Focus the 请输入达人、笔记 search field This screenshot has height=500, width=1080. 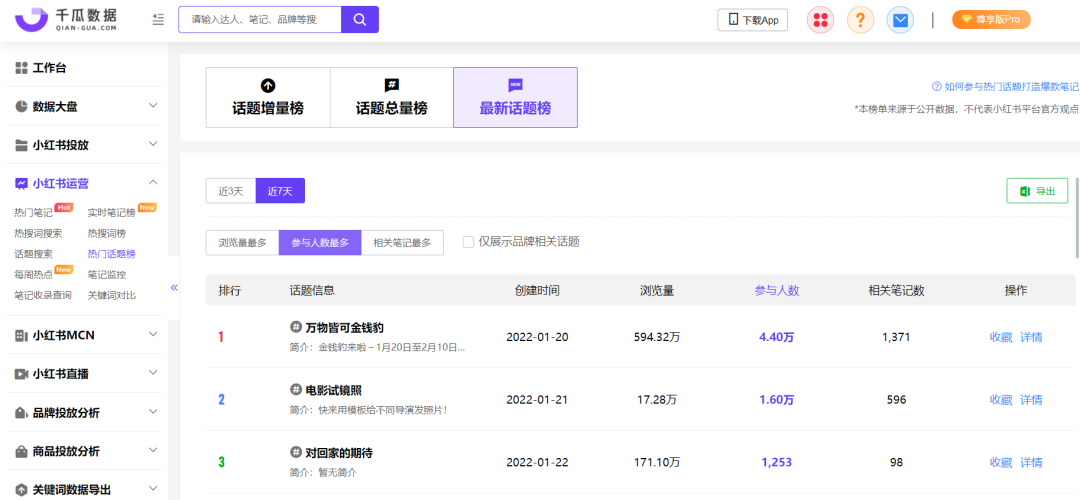260,19
